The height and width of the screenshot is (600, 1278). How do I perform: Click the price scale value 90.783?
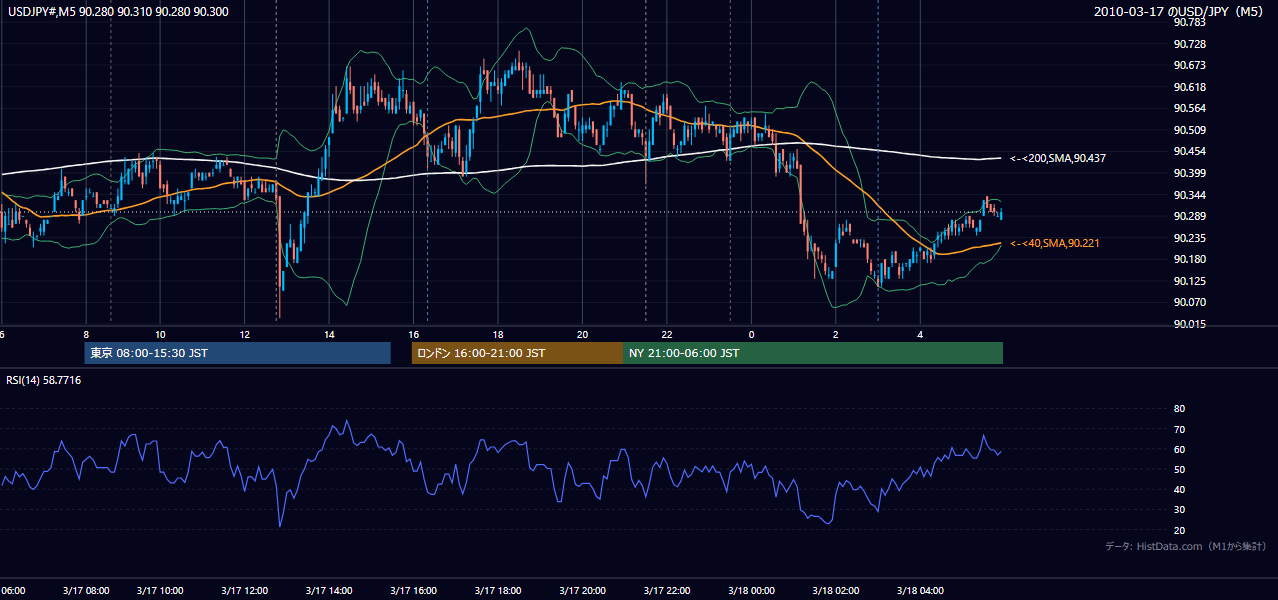[1190, 22]
